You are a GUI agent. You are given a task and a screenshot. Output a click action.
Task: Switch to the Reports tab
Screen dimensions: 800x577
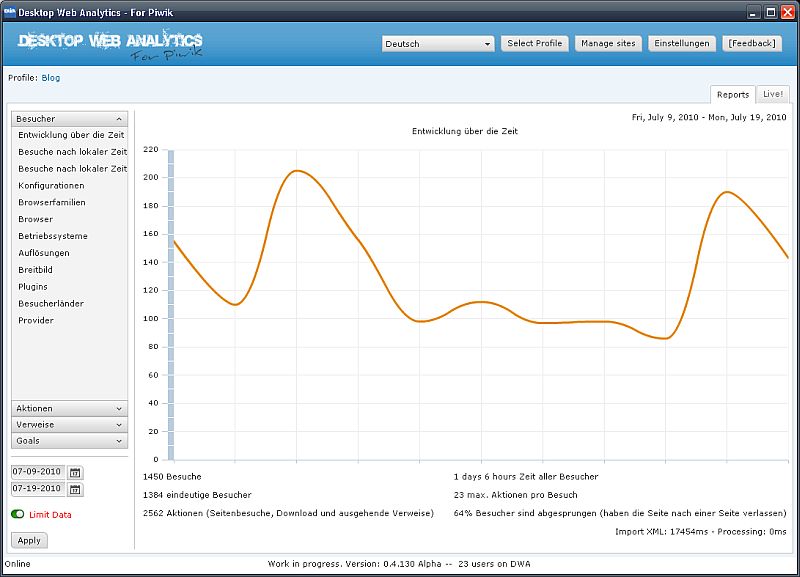coord(732,94)
